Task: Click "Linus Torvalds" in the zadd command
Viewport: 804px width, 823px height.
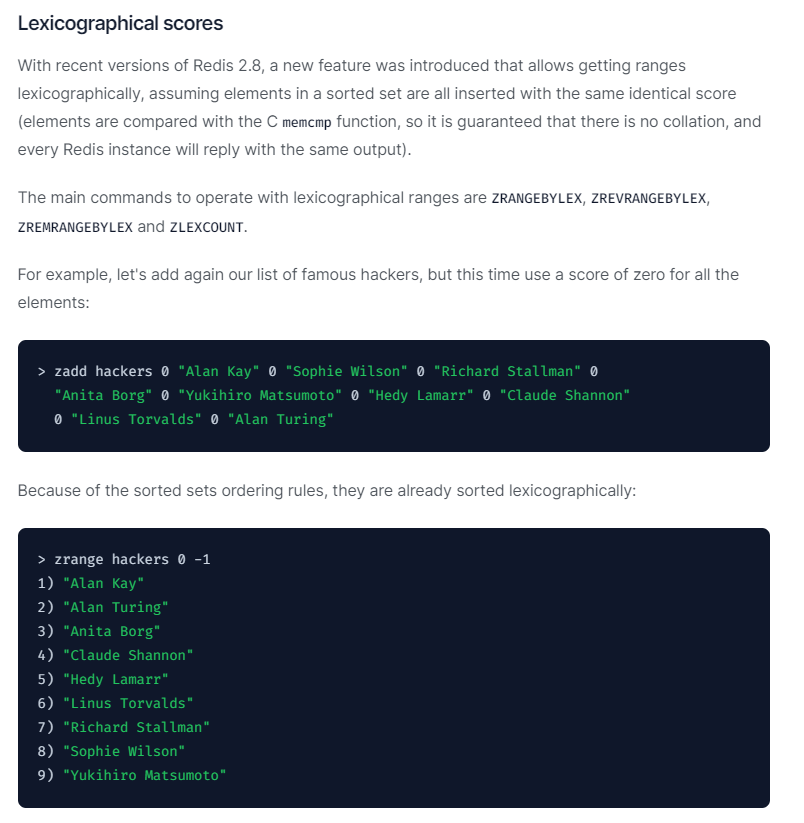Action: pos(136,419)
